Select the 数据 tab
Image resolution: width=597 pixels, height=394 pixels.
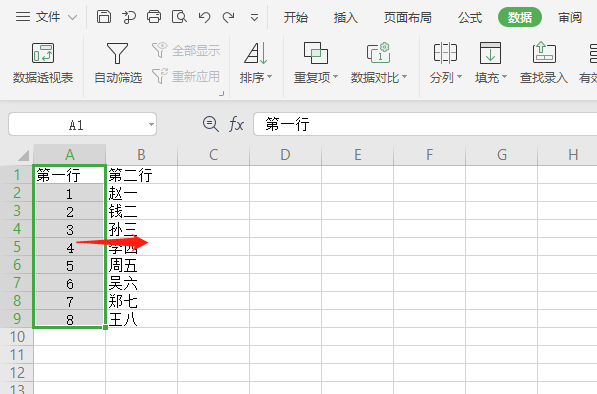point(520,17)
